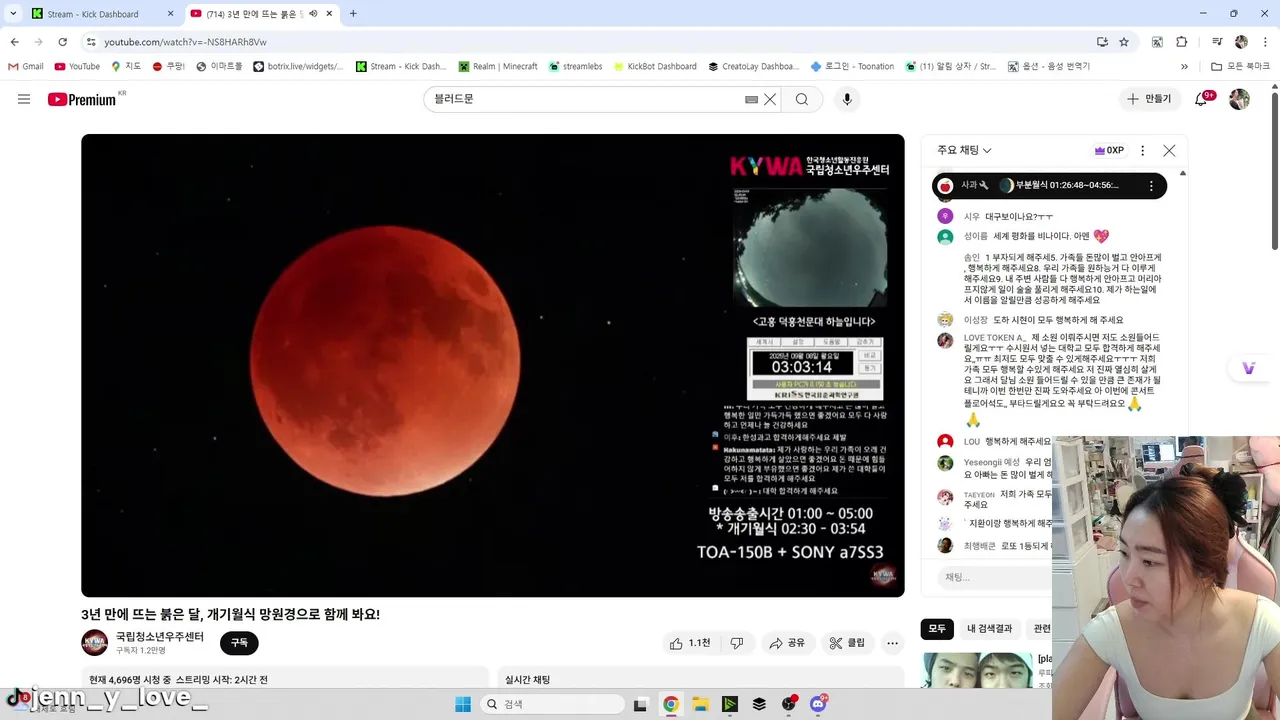Open the 옵션 - 음성 번역기 bookmark

[x=1048, y=67]
